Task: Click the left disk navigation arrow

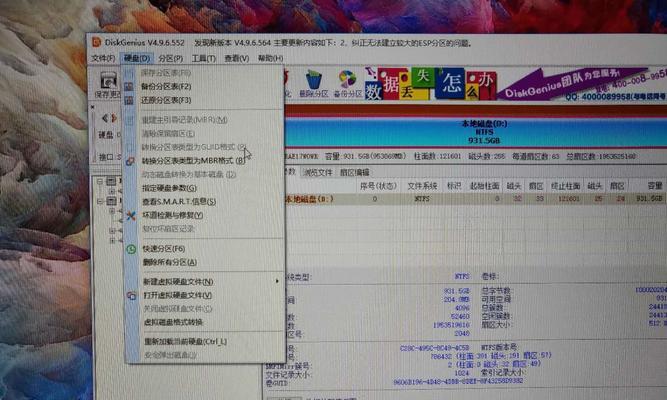Action: [105, 118]
